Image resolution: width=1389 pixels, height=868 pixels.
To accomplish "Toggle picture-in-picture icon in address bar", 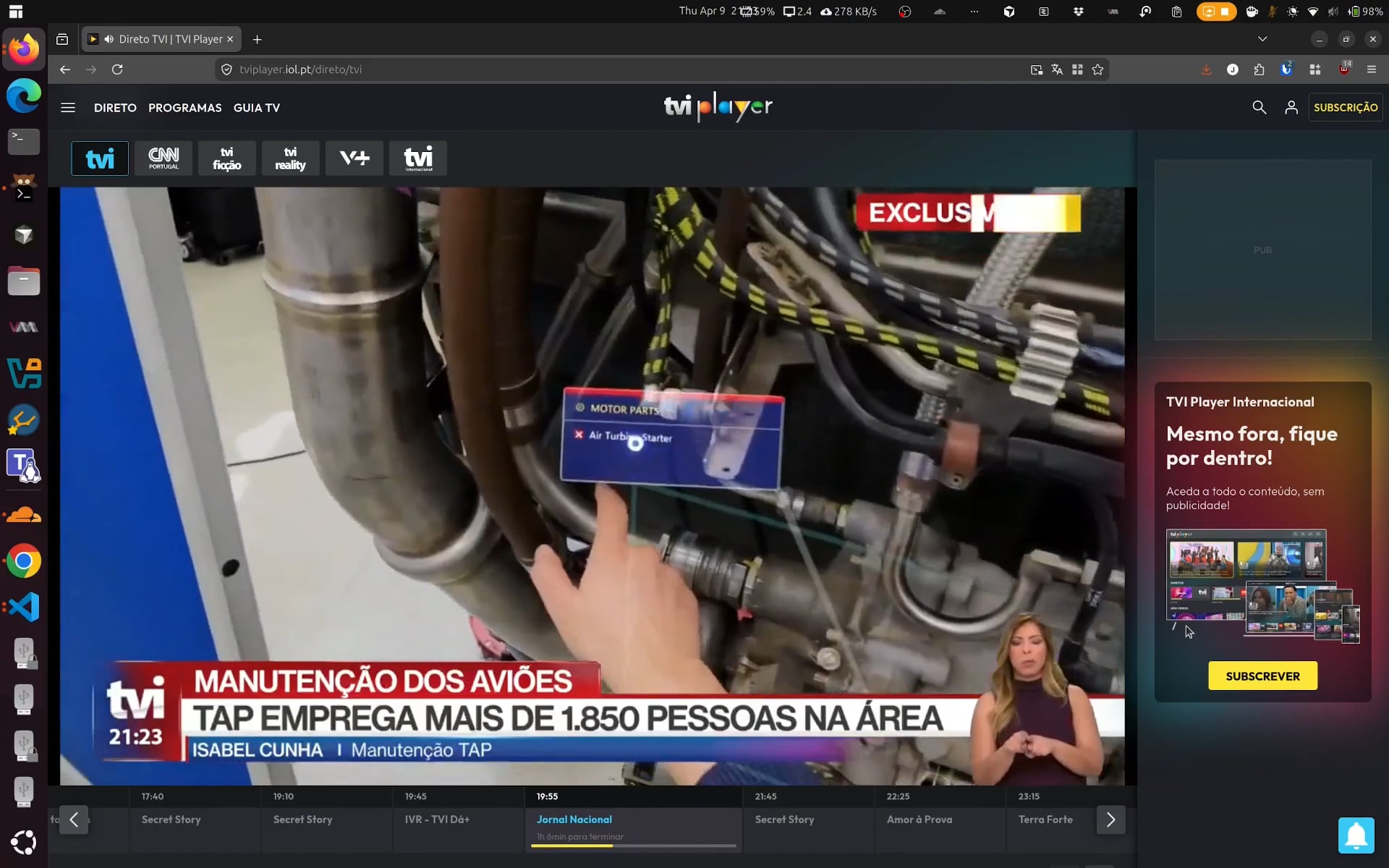I will [x=1037, y=69].
